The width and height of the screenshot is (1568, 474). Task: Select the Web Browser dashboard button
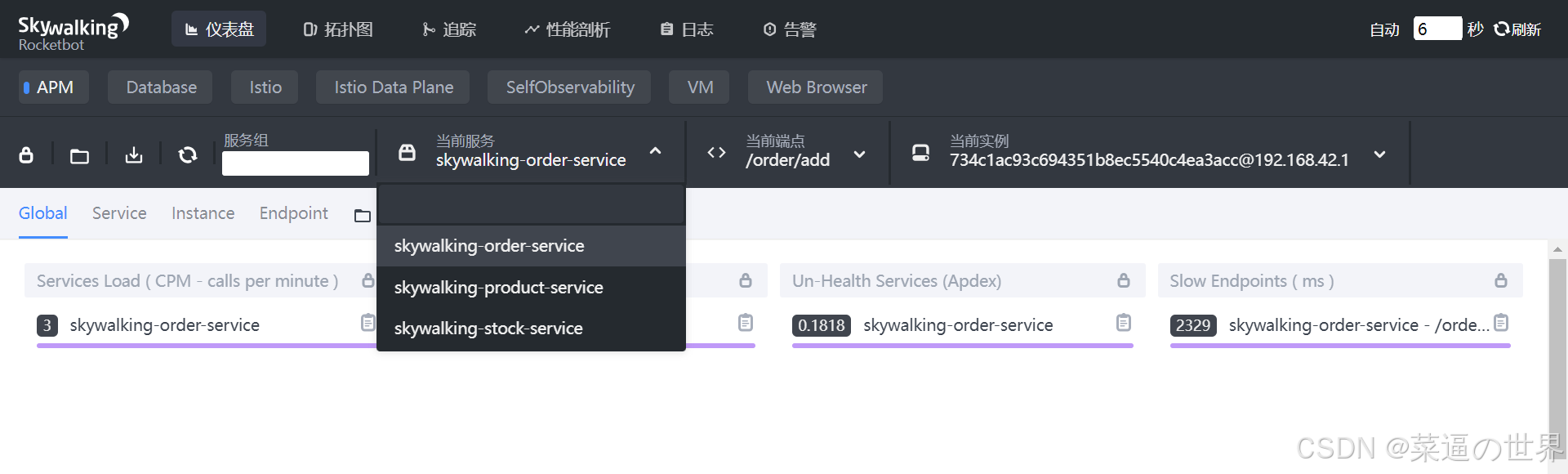click(x=816, y=87)
